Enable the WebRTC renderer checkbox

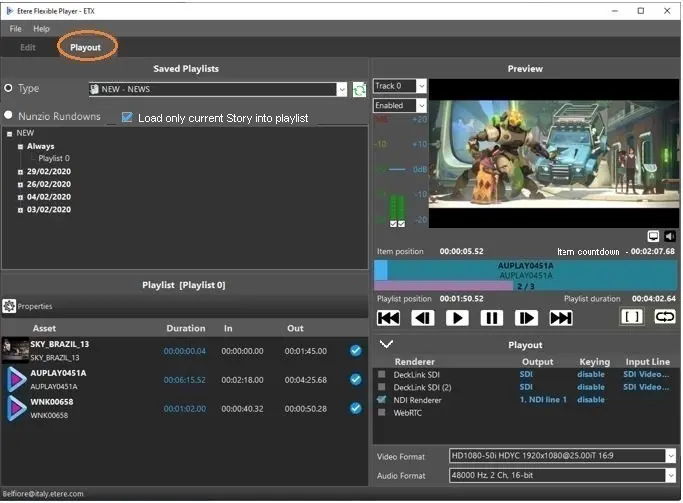[381, 412]
